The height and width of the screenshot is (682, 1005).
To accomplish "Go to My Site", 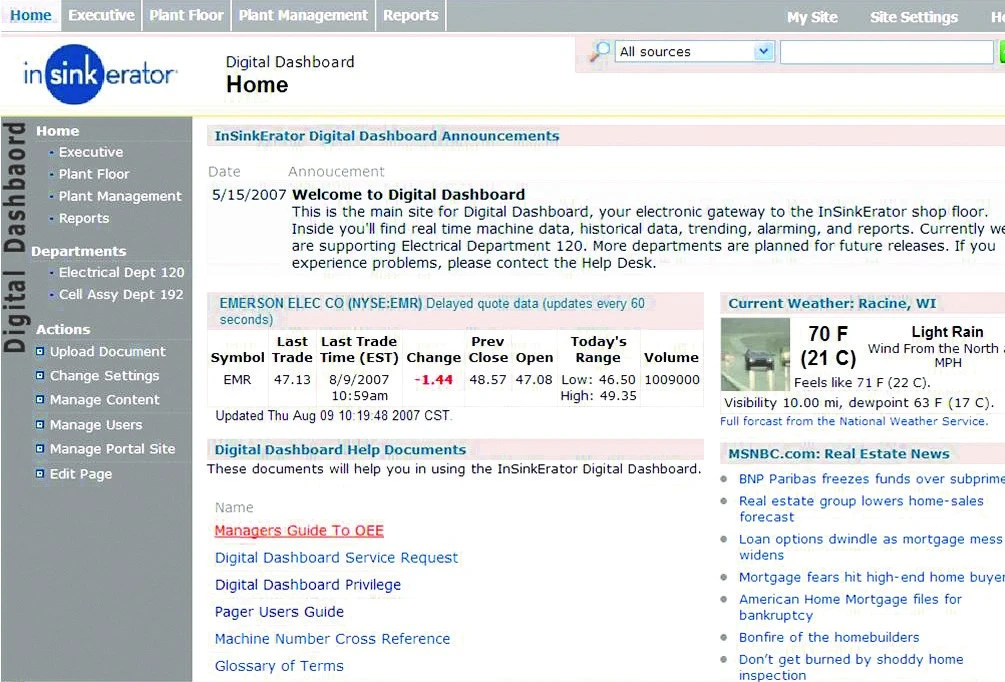I will [812, 17].
